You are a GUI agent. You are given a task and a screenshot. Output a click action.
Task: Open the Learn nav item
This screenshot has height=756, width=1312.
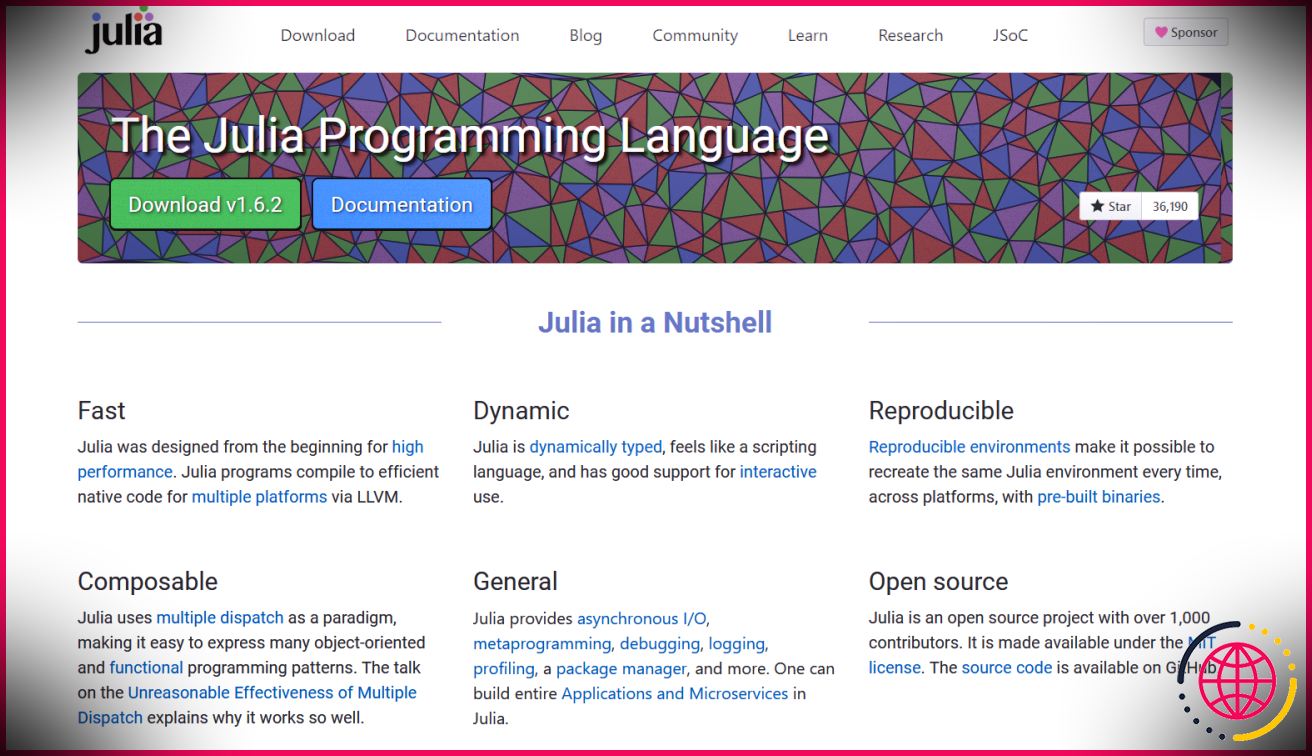[x=808, y=35]
